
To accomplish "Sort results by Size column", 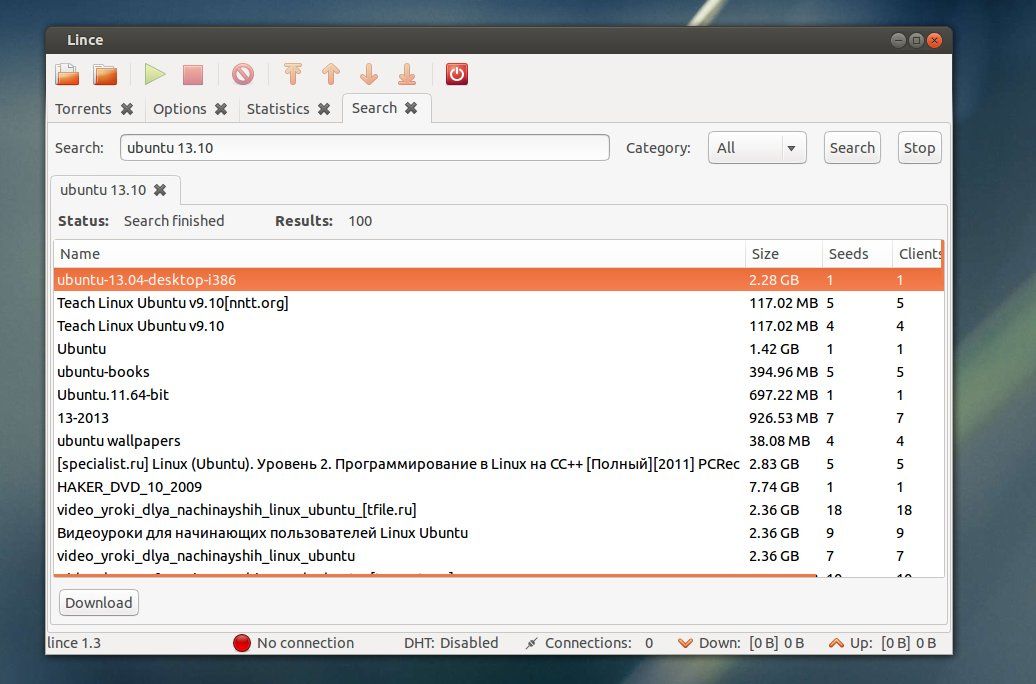I will tap(784, 254).
